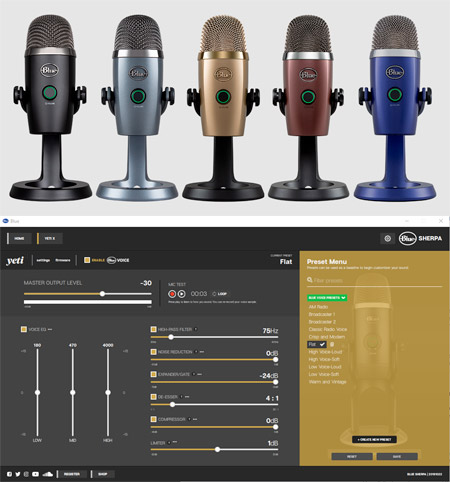Select the Low Voice-Soft preset
The image size is (450, 482).
click(324, 374)
